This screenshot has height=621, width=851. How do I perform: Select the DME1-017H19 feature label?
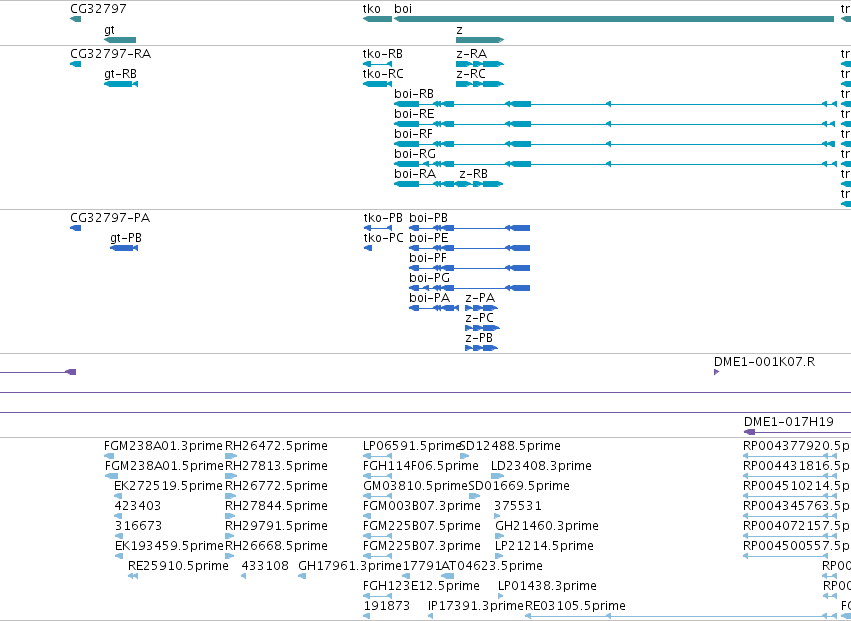point(789,422)
